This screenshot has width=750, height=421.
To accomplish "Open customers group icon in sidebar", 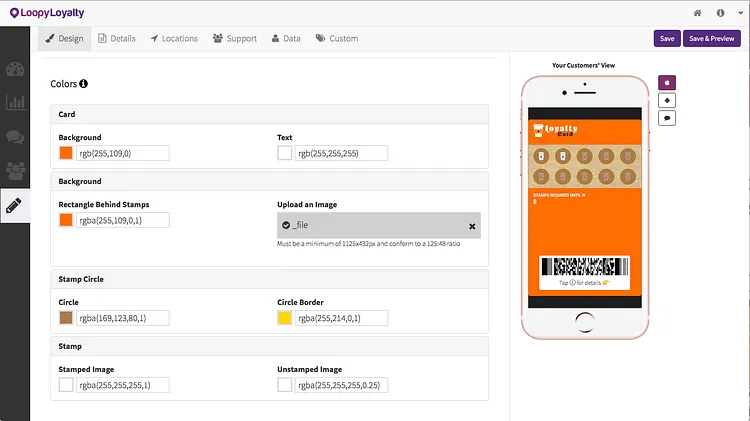I will click(x=15, y=171).
